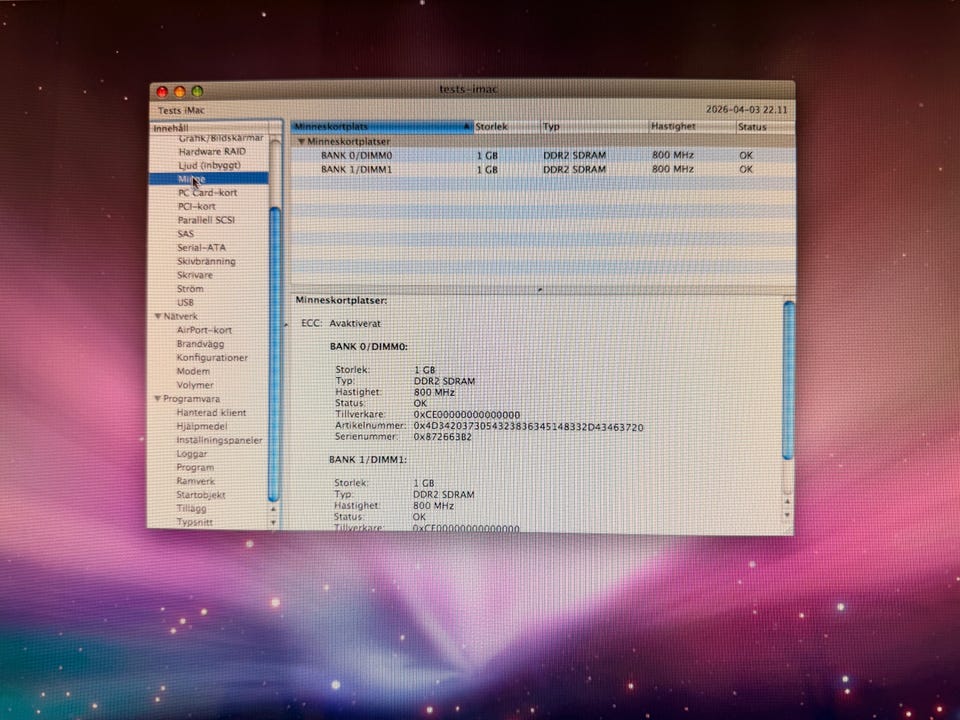Collapse the Minneskortplatser disclosure triangle
The width and height of the screenshot is (960, 720).
coord(301,142)
